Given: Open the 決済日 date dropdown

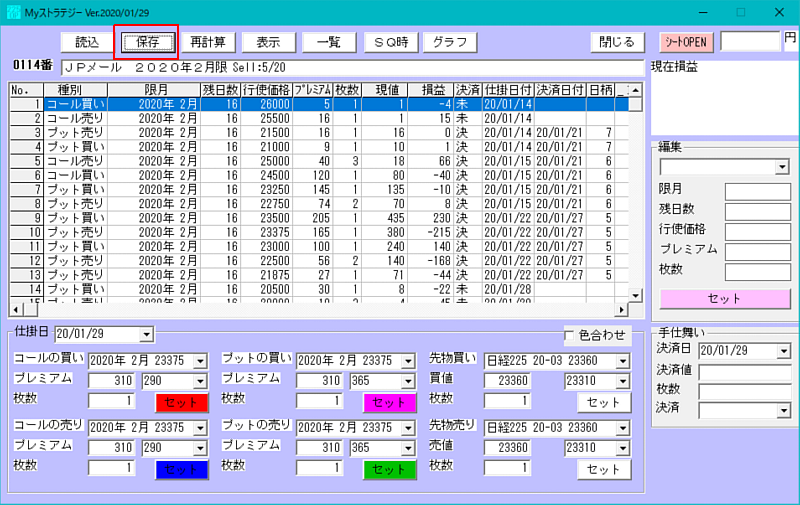Looking at the screenshot, I should [784, 351].
